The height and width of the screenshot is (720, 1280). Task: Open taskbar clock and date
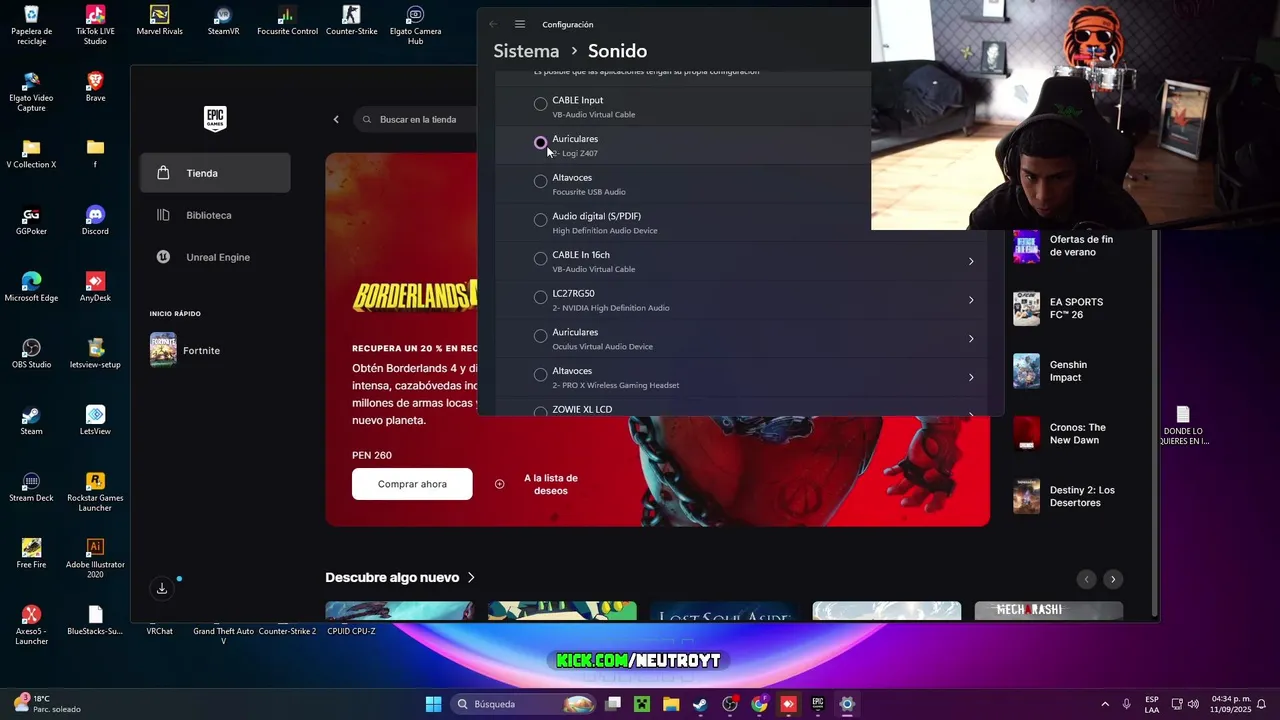click(1231, 704)
